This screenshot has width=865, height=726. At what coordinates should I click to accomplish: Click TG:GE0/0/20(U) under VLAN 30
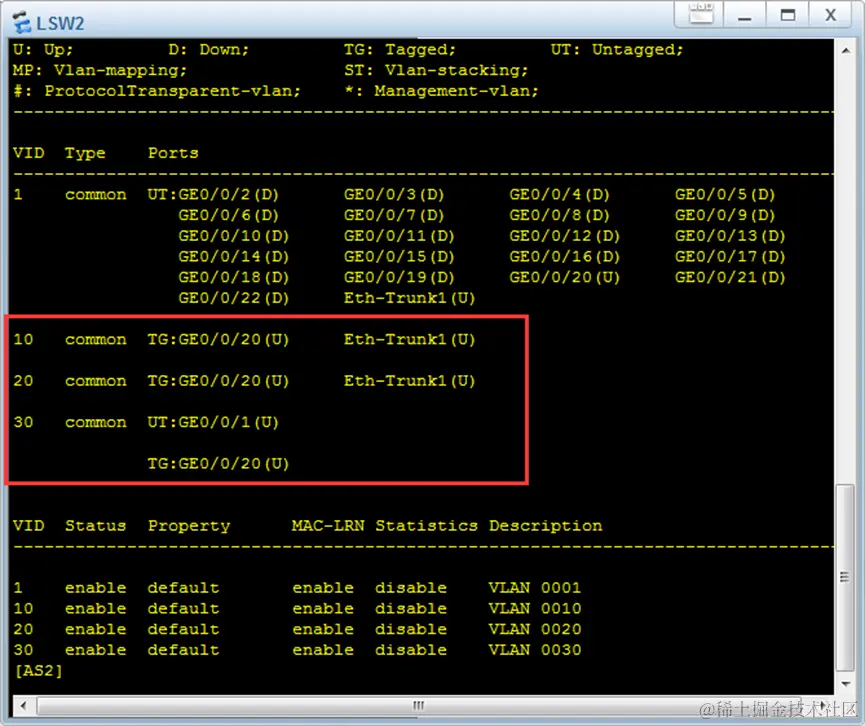click(218, 463)
